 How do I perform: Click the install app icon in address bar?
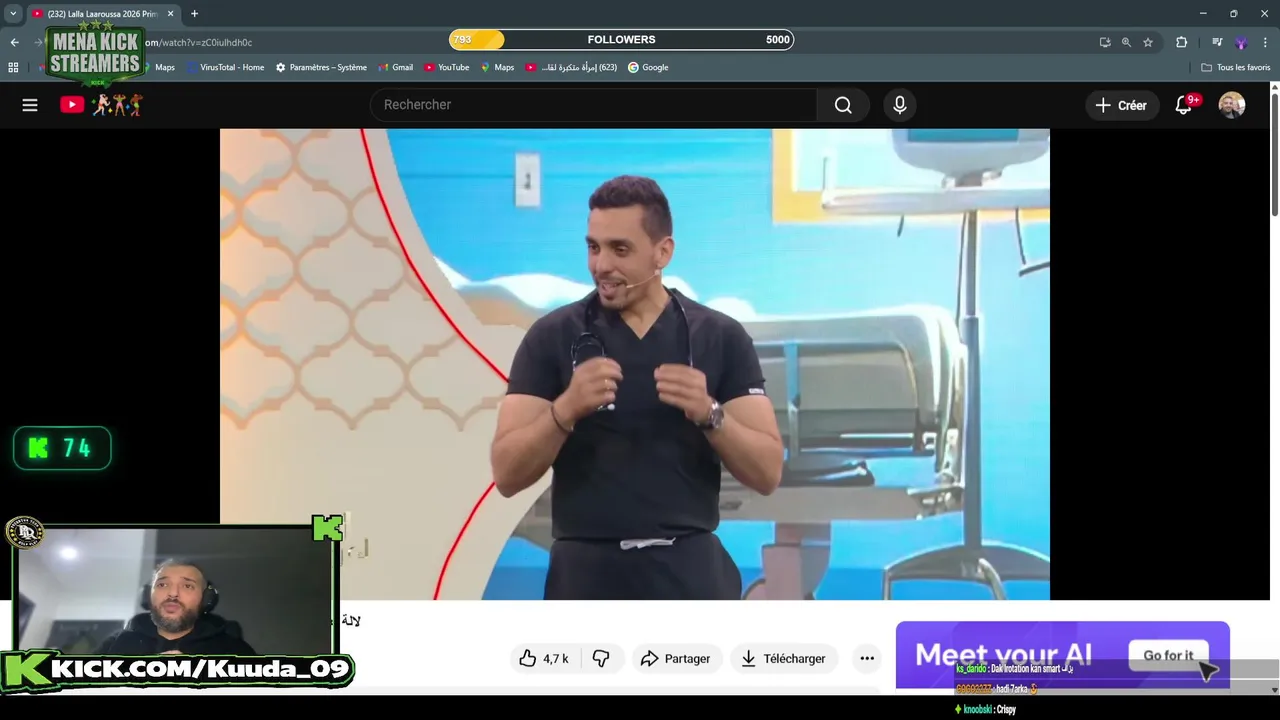[x=1105, y=42]
